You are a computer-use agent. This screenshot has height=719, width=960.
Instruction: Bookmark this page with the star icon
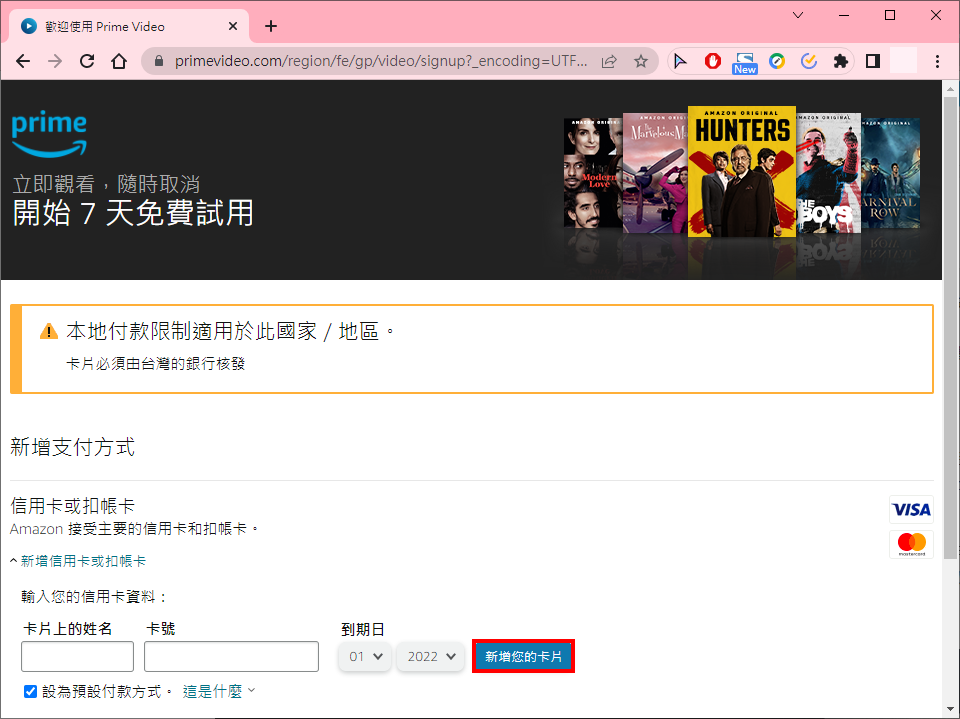point(640,61)
